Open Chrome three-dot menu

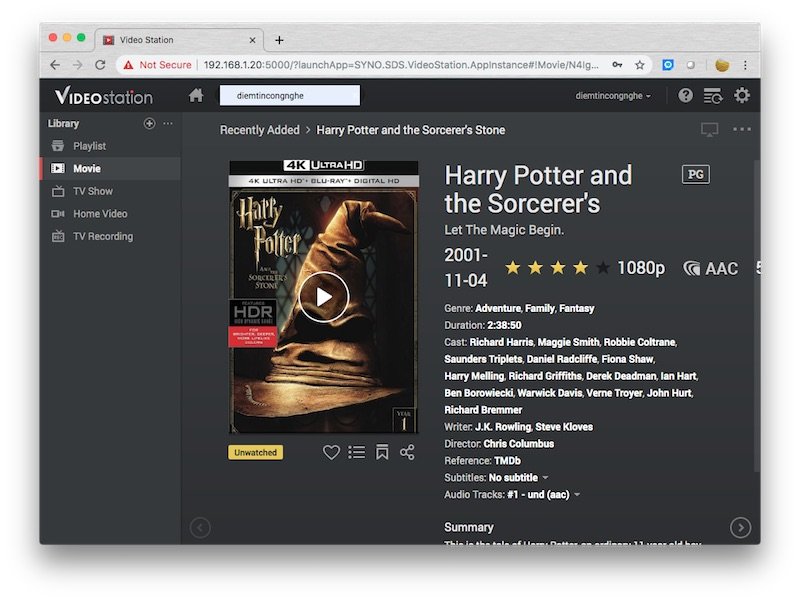745,65
